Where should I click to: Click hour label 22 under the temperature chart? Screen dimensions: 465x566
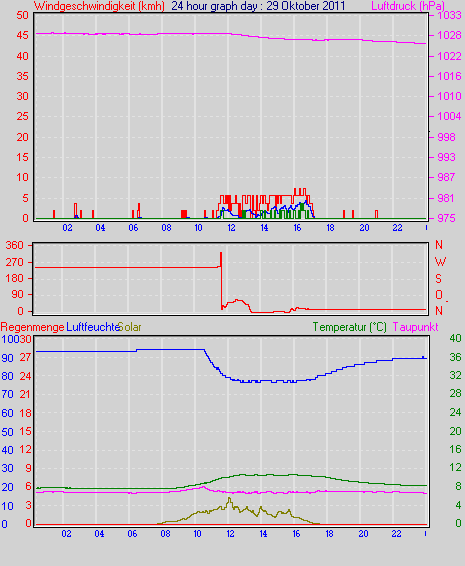396,534
